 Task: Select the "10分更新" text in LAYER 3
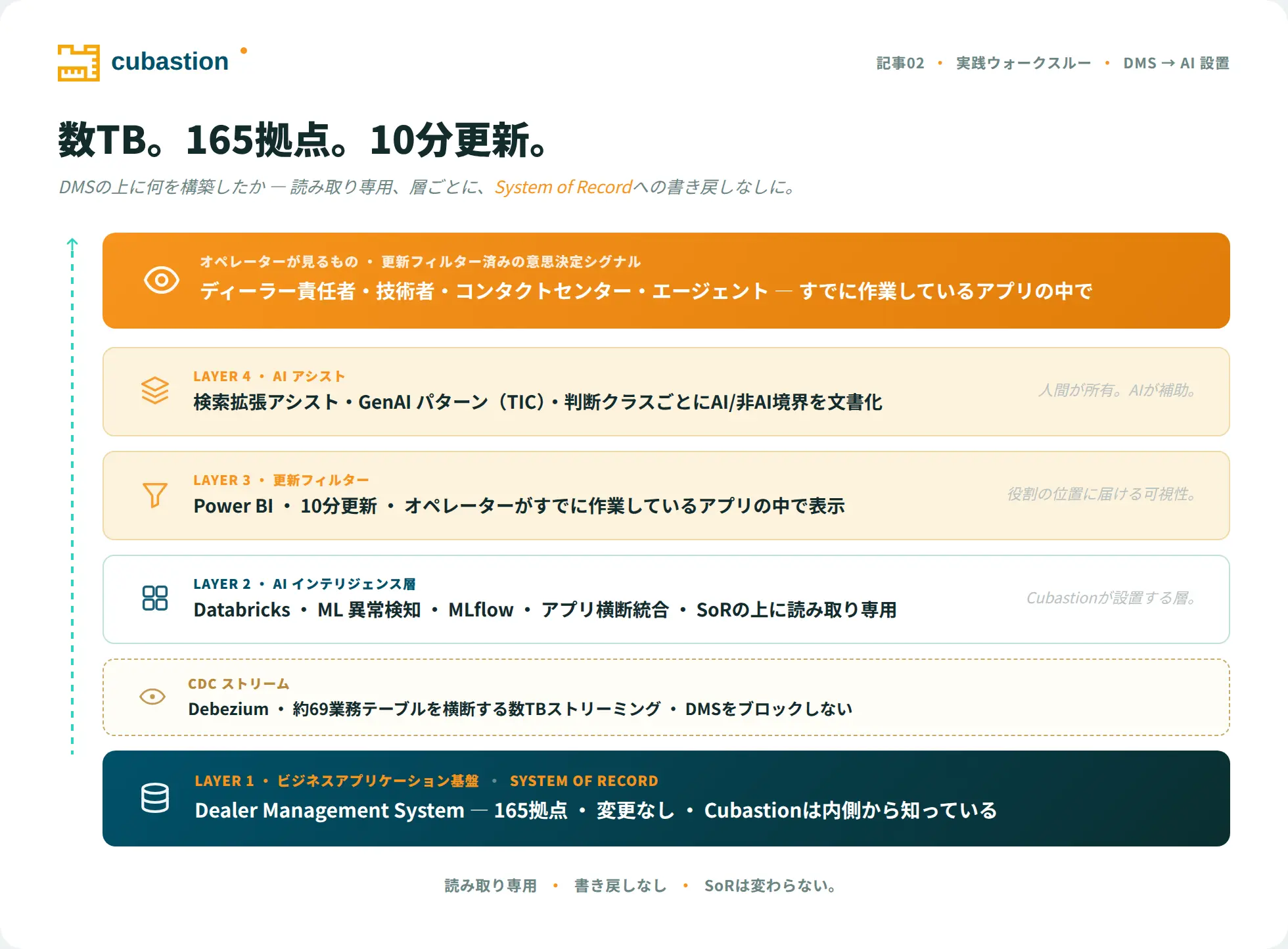click(x=339, y=506)
